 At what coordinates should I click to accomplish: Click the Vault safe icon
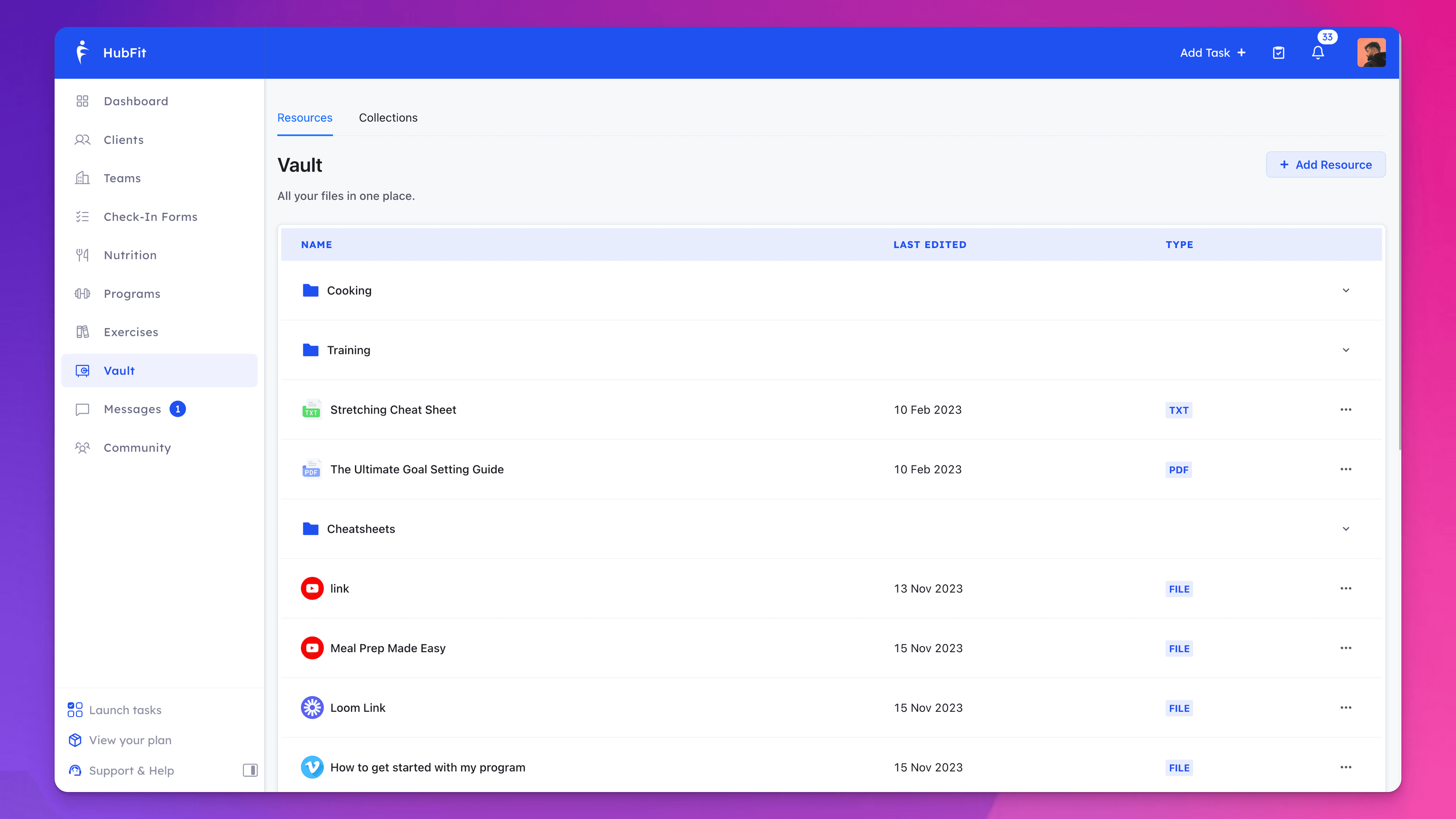tap(83, 371)
